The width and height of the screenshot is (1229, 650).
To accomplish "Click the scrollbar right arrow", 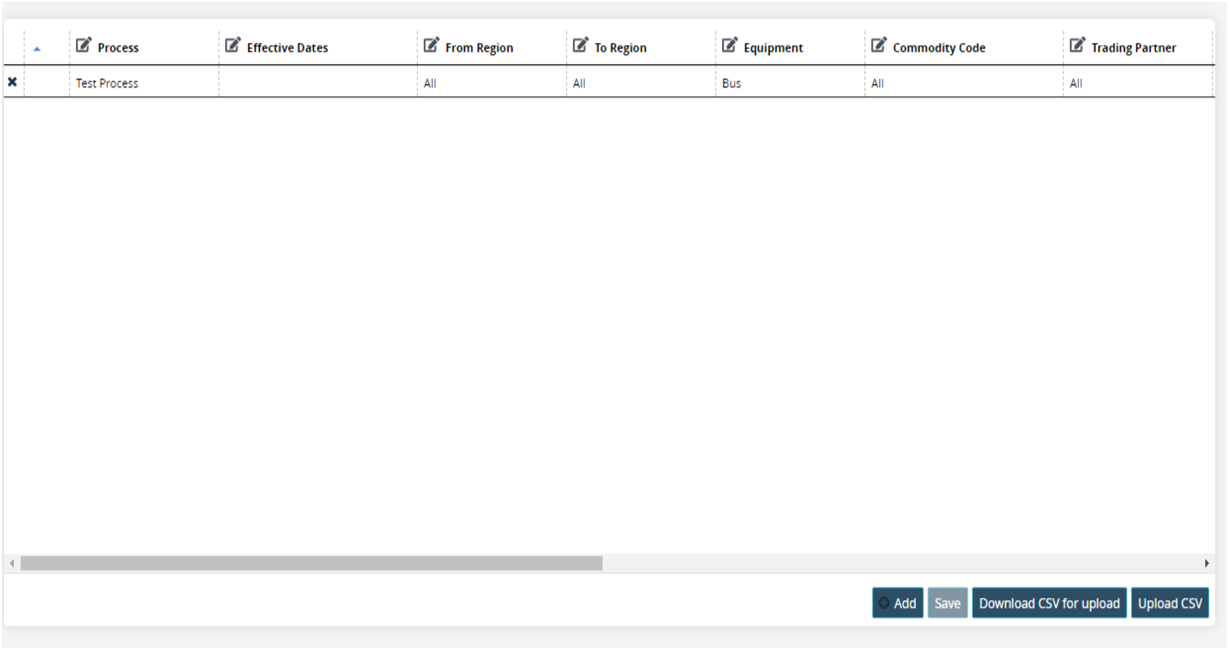I will pos(1207,563).
